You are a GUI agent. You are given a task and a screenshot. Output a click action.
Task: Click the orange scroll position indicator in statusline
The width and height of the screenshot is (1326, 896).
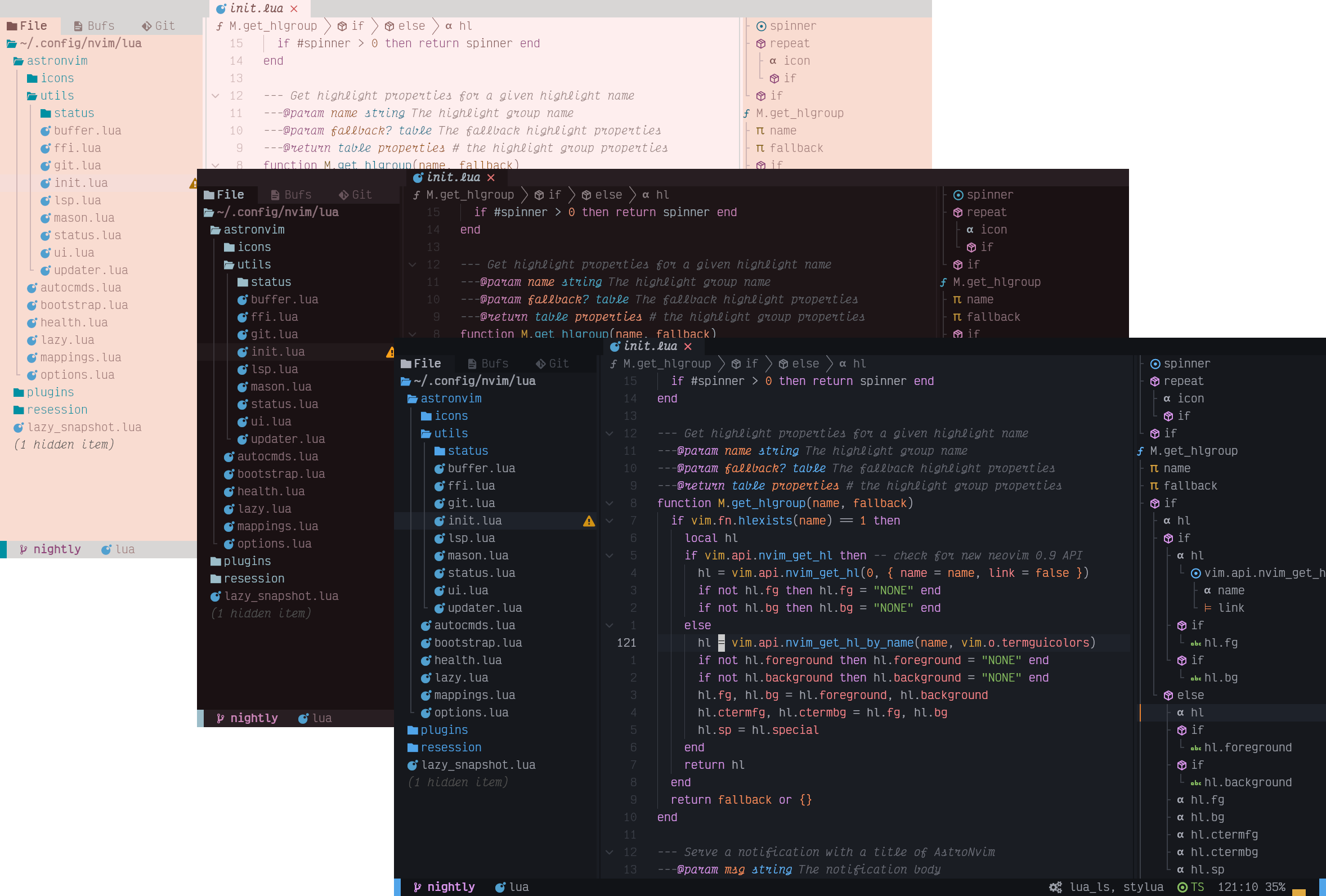pyautogui.click(x=1299, y=891)
